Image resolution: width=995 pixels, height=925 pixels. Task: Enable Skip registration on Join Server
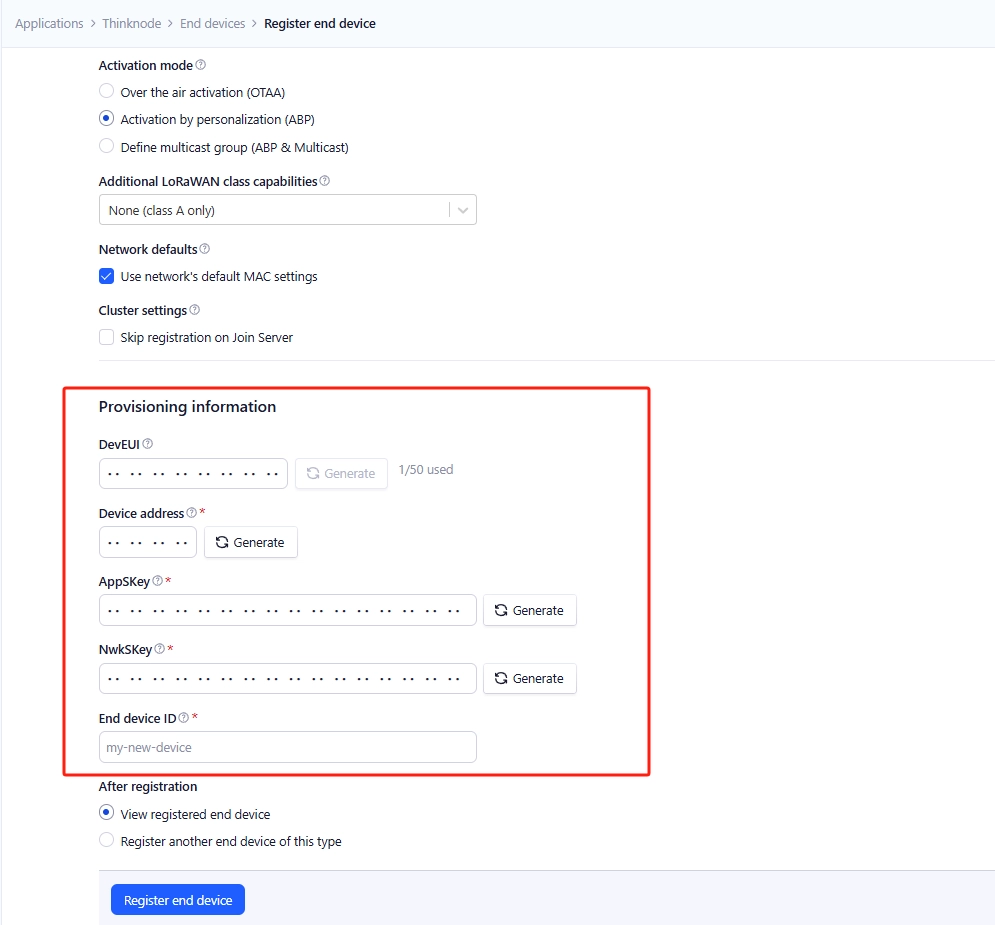[x=107, y=338]
